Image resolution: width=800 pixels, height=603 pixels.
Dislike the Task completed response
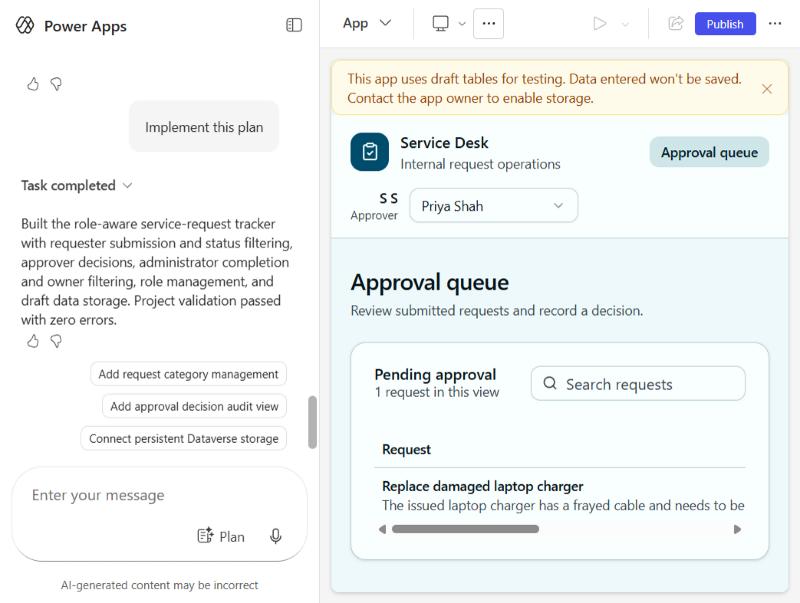pos(56,341)
